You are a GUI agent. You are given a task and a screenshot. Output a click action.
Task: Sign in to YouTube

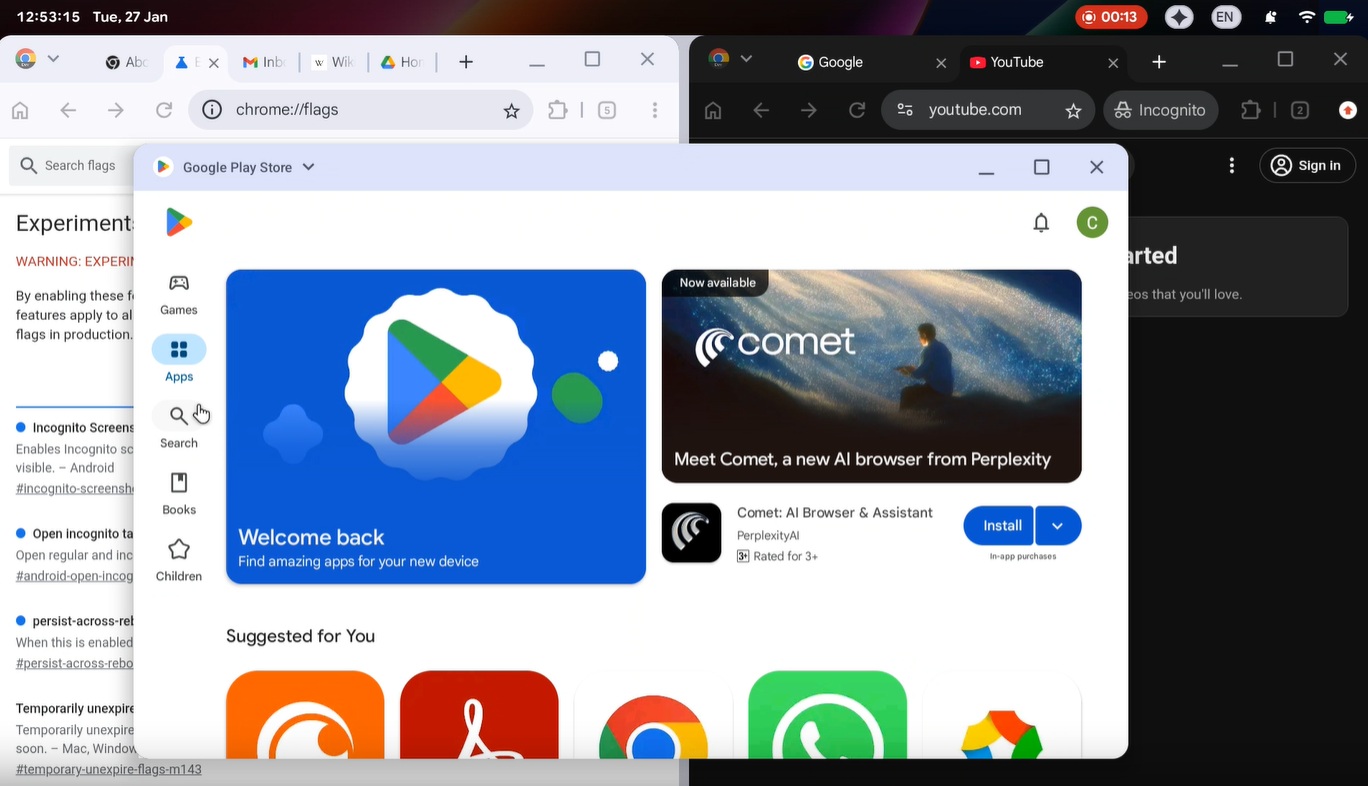coord(1307,165)
